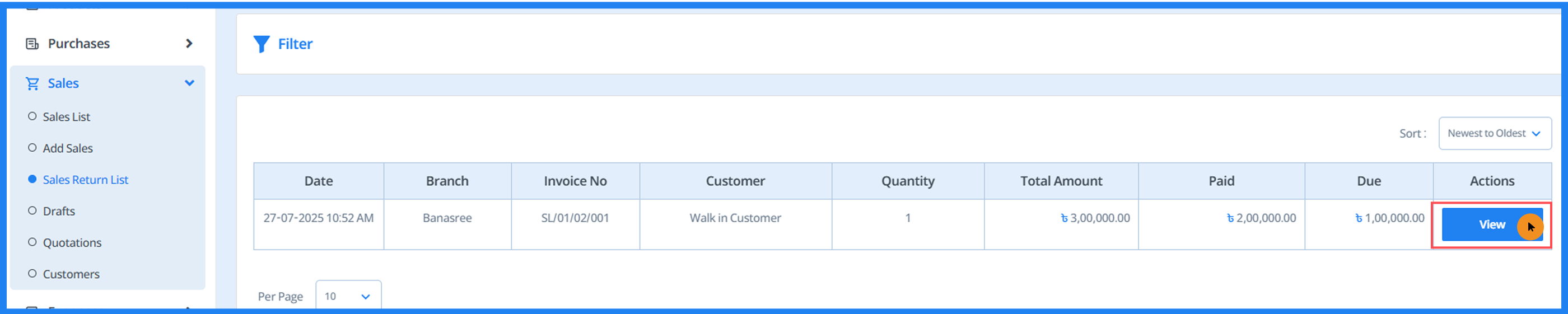The height and width of the screenshot is (314, 1568).
Task: Open Drafts from the sidebar
Action: (59, 211)
